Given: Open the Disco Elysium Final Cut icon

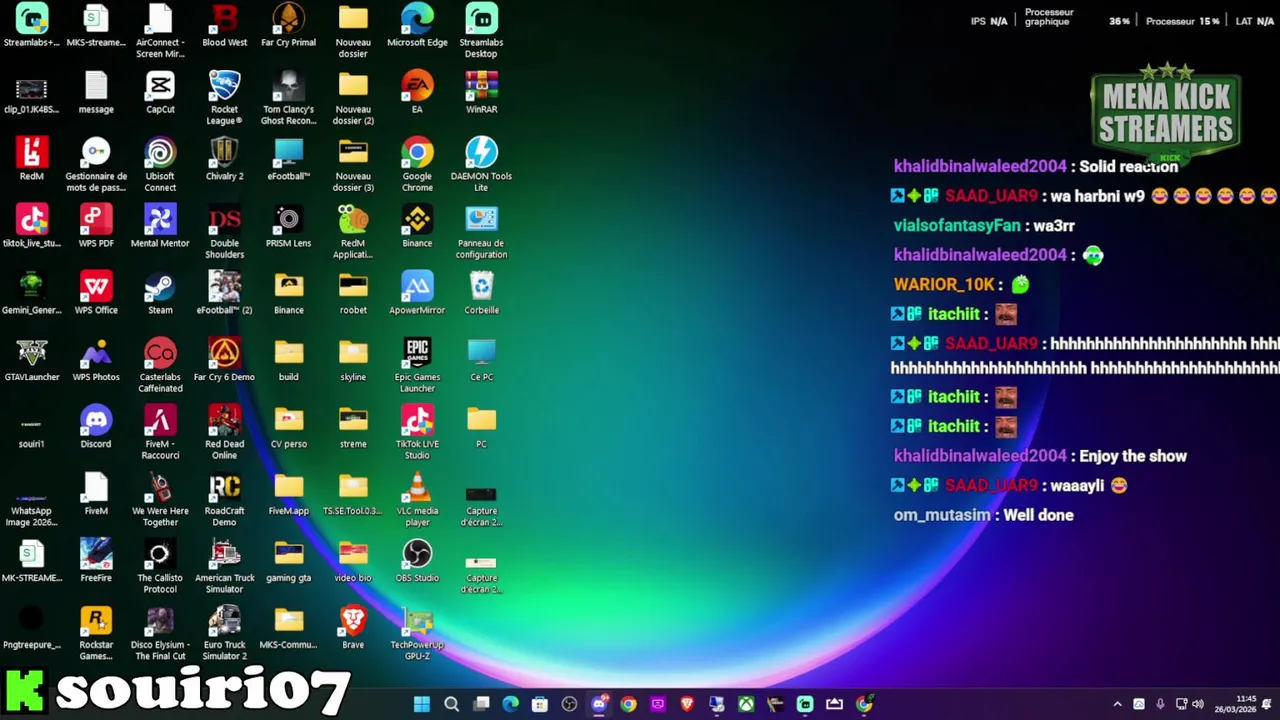Looking at the screenshot, I should click(x=160, y=634).
